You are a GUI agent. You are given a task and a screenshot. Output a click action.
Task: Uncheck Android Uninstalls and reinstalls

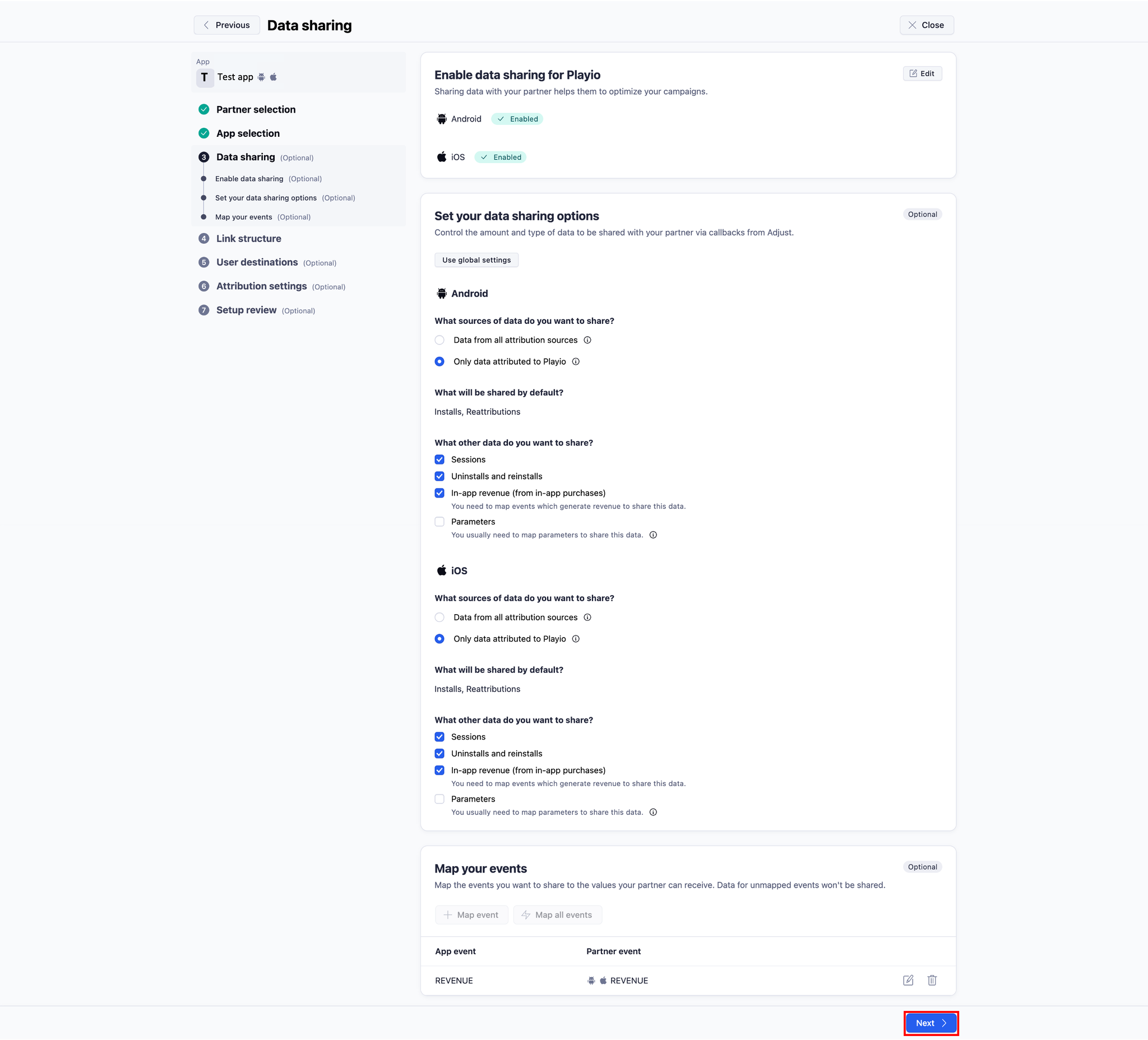(439, 476)
